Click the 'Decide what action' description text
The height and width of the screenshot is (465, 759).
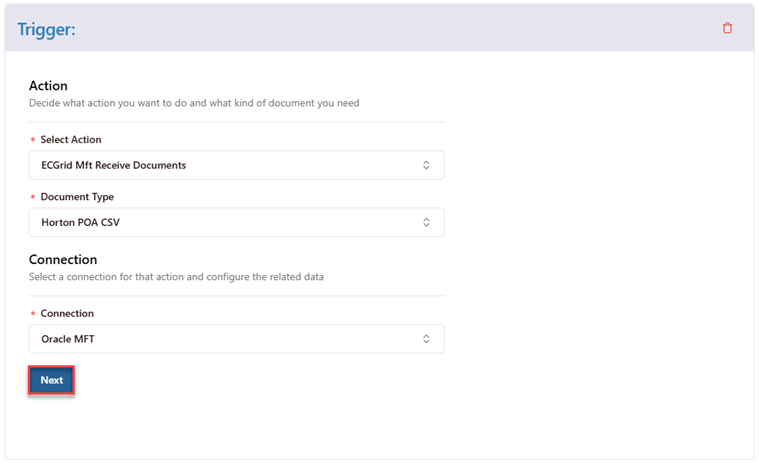pos(194,103)
